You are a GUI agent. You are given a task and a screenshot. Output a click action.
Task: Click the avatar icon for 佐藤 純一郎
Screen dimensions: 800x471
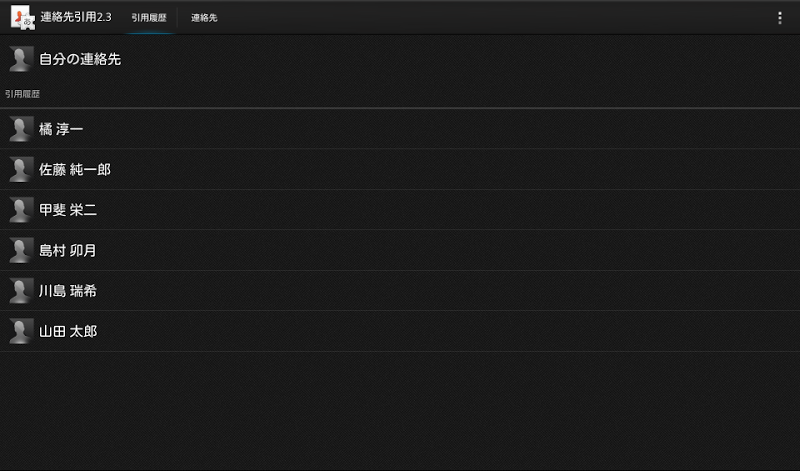(21, 169)
